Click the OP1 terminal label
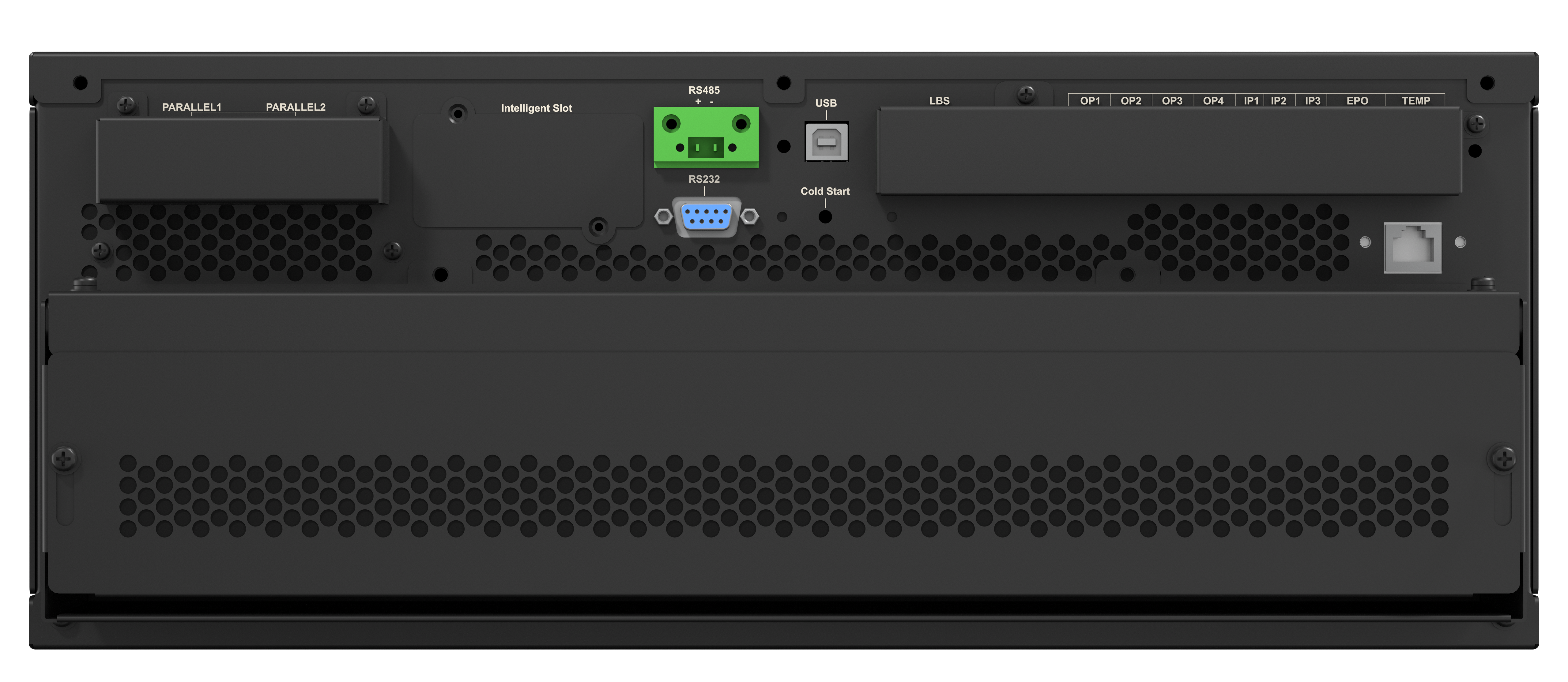The image size is (1568, 682). coord(1090,101)
